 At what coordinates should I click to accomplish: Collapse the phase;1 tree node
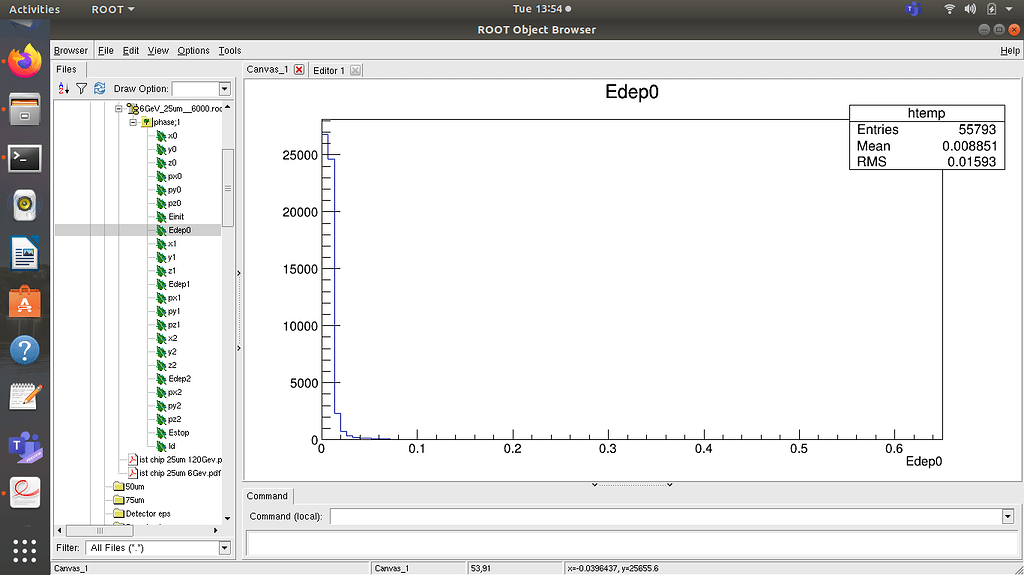133,122
